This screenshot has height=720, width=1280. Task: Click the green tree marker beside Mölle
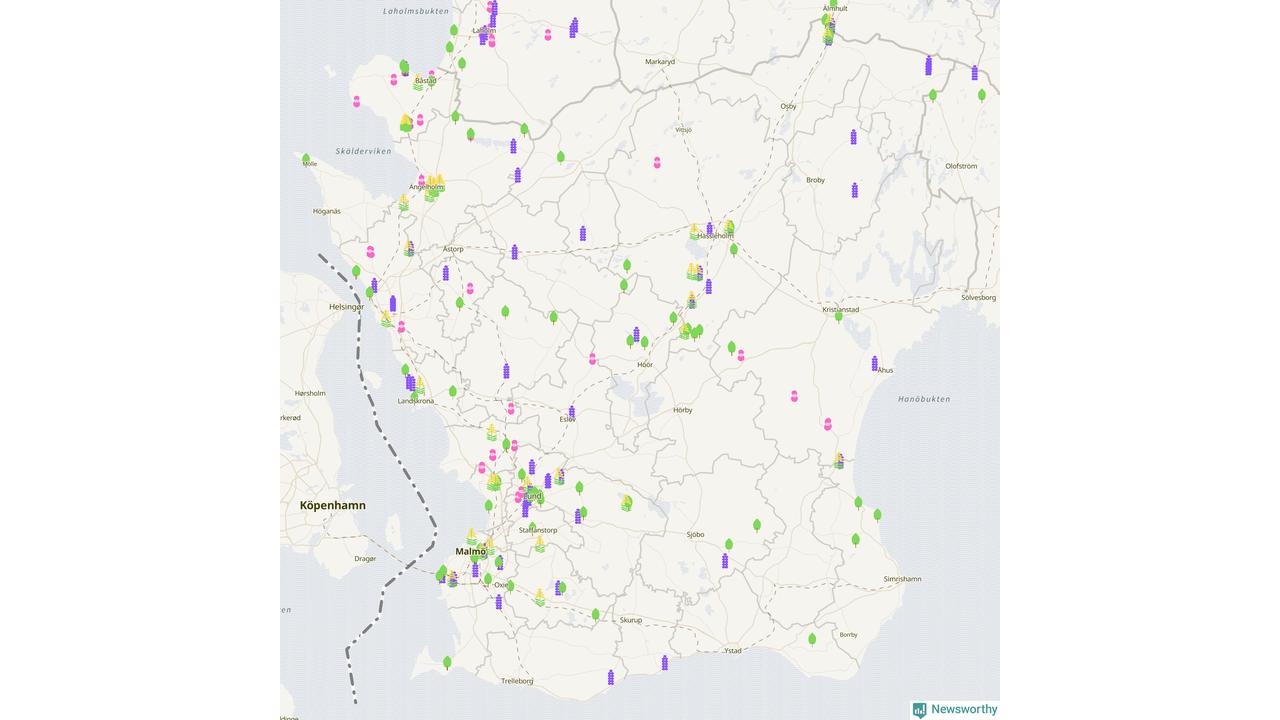[306, 159]
